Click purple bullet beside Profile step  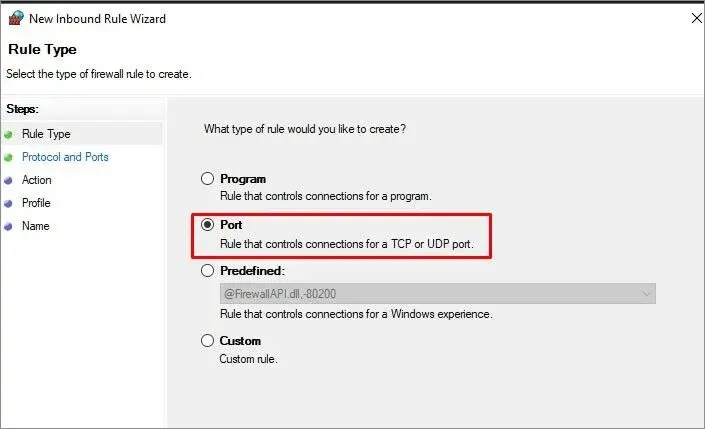(8, 203)
